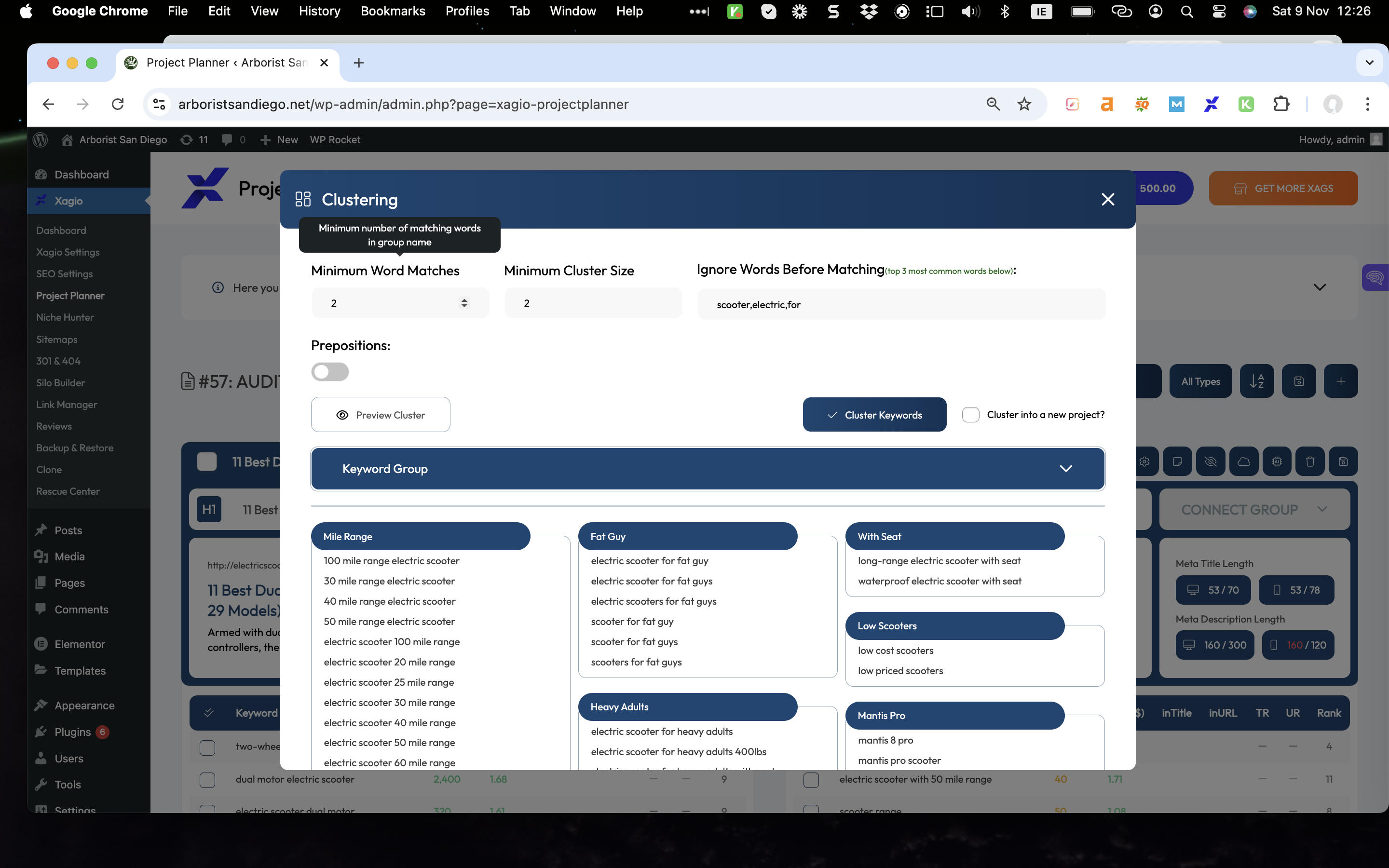Click the save icon beside sort button
Screen dimensions: 1389x868
click(1298, 381)
